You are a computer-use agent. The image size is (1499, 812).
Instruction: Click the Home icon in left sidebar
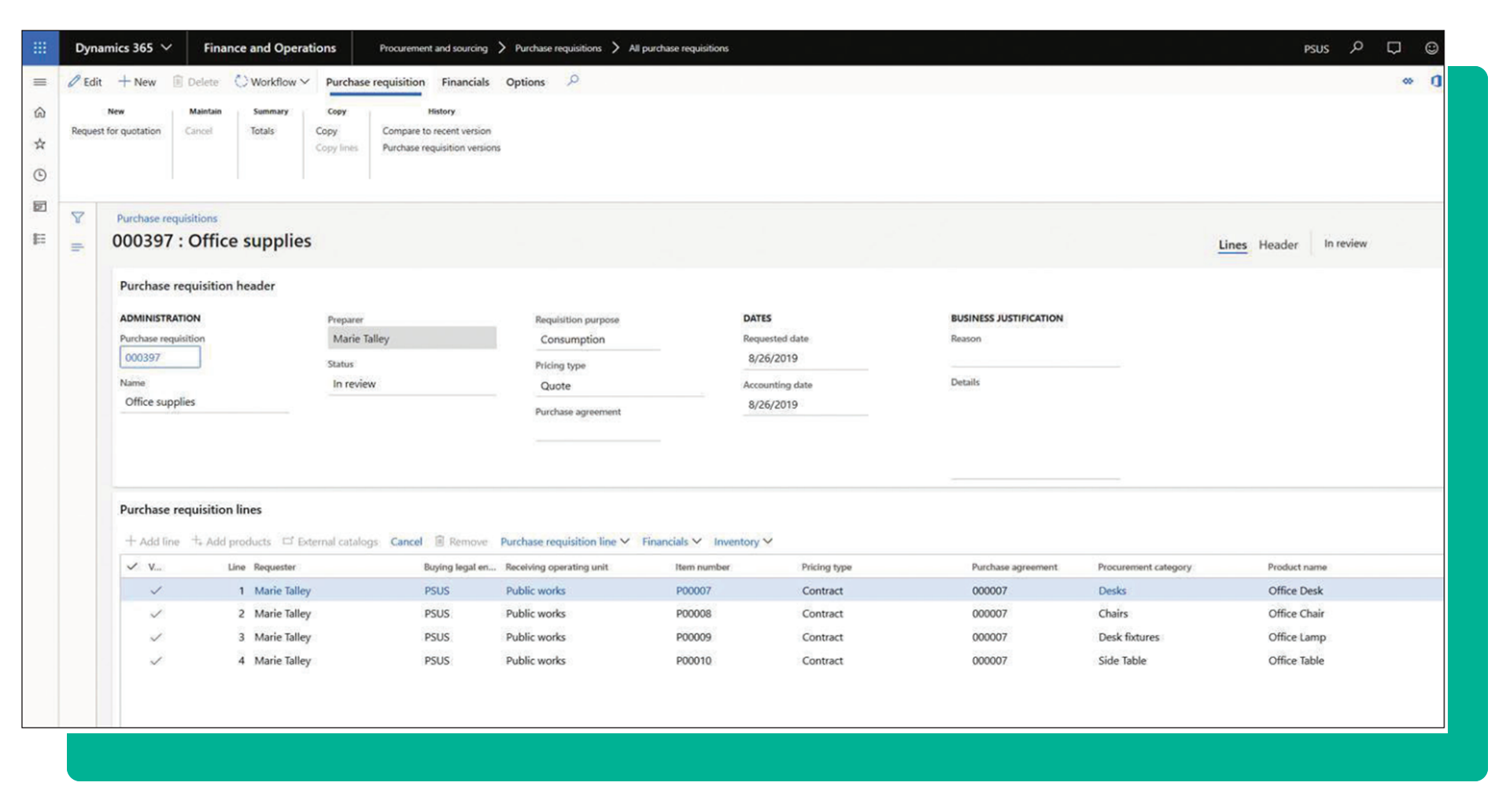click(40, 113)
